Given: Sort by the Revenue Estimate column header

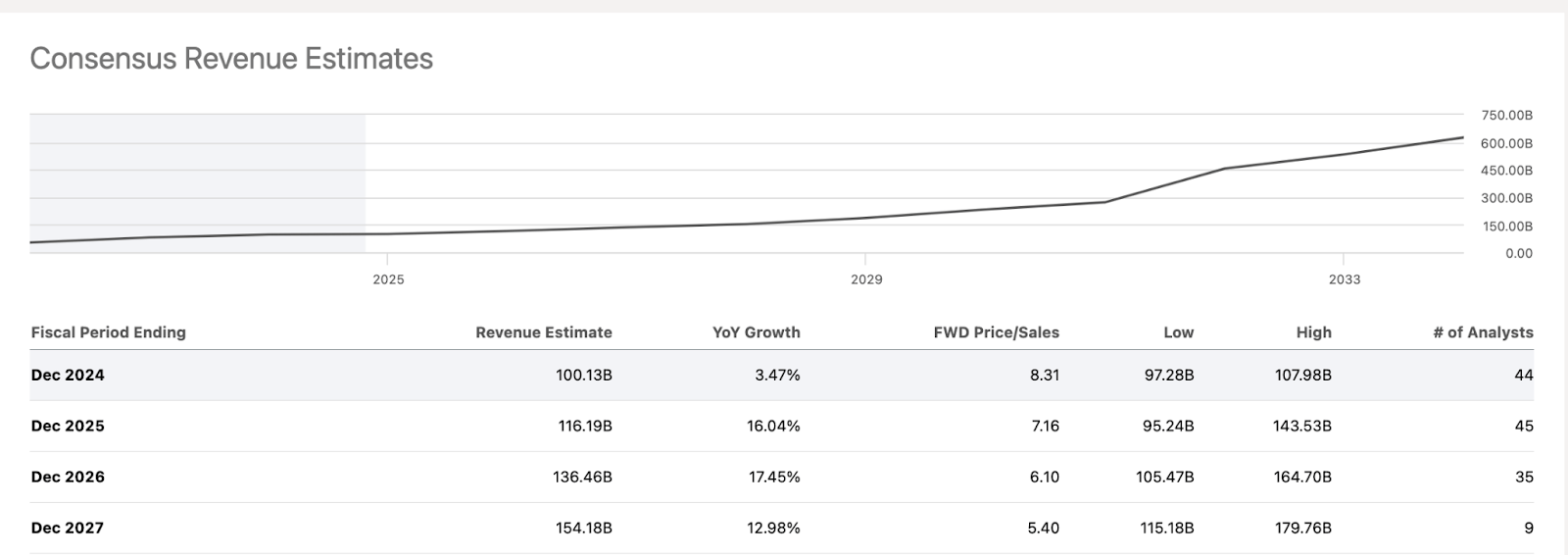Looking at the screenshot, I should point(544,332).
